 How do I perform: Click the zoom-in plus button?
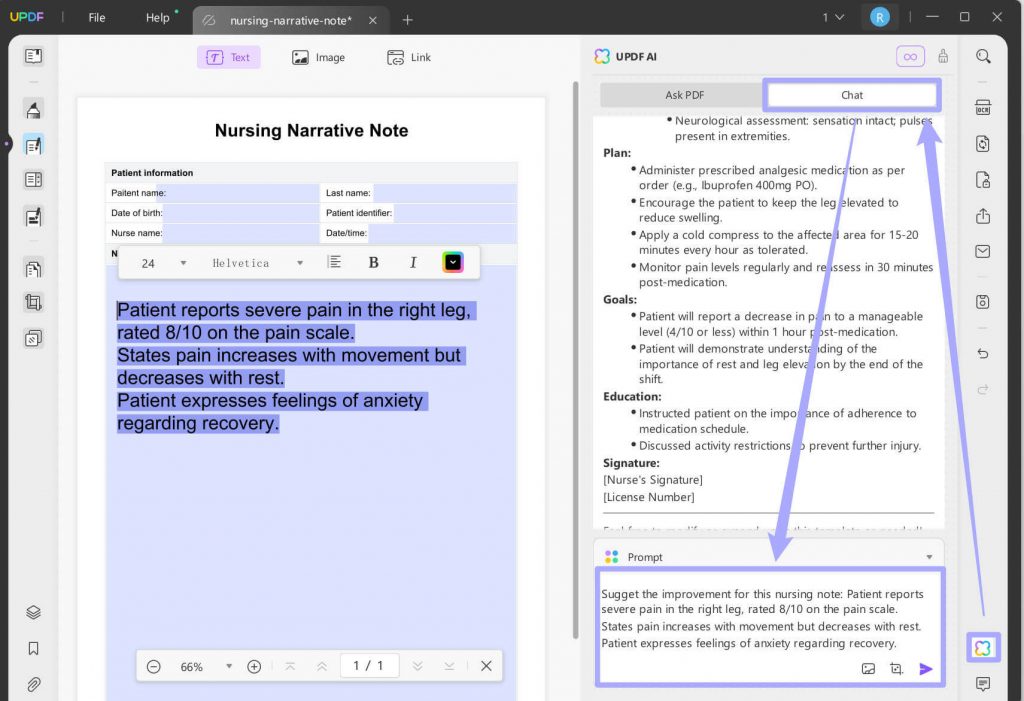pos(254,665)
